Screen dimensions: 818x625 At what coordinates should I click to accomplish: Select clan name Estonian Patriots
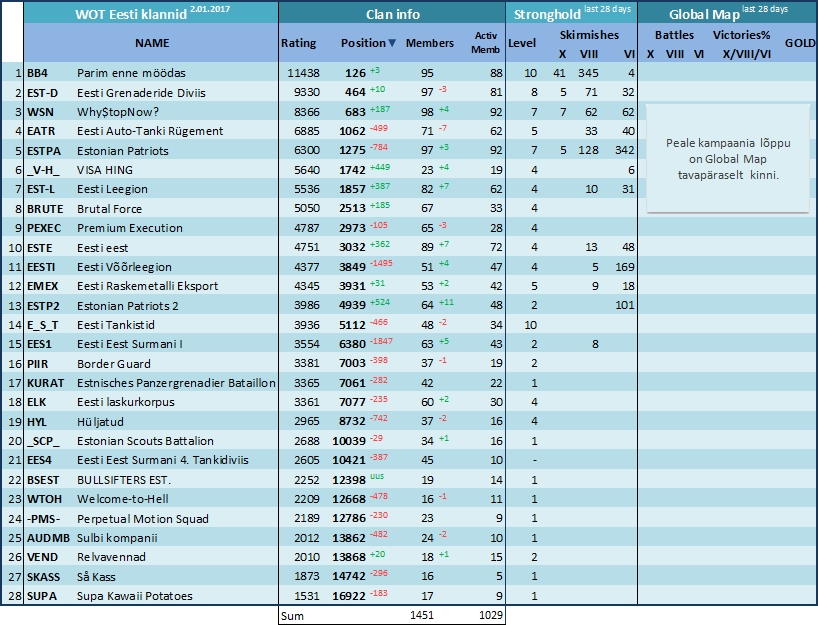click(123, 151)
